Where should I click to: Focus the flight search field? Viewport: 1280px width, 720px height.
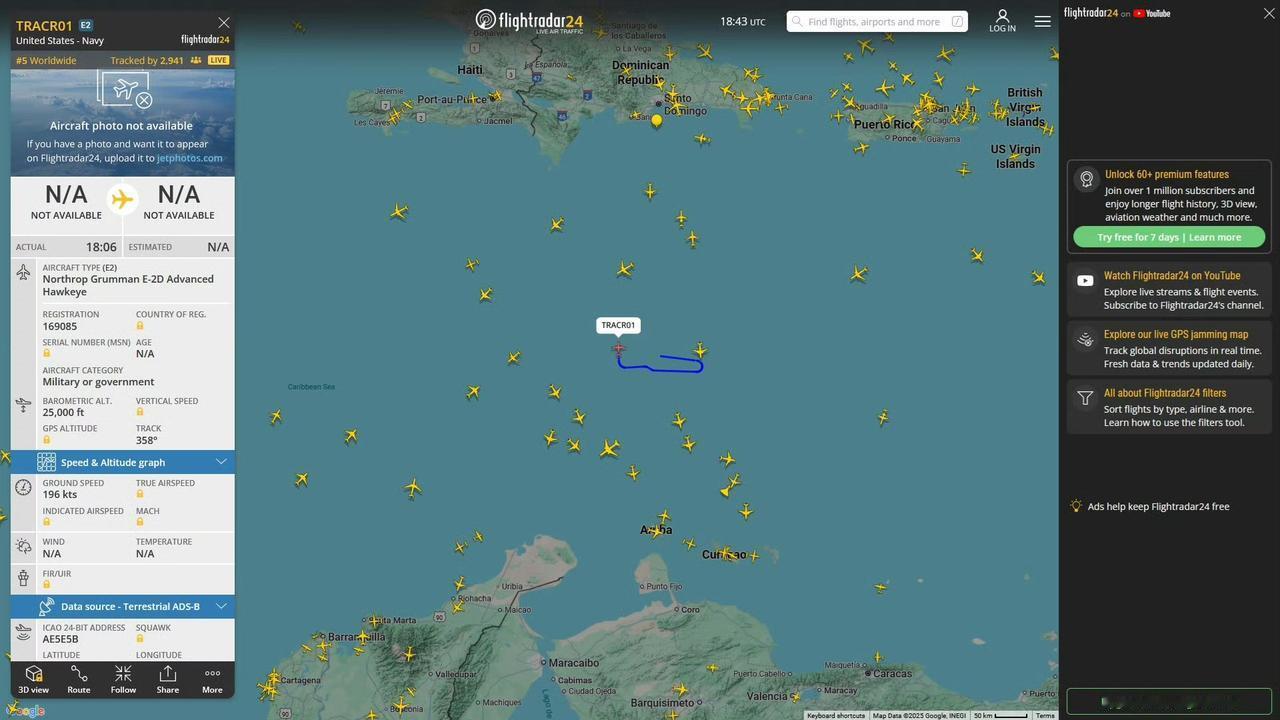(x=877, y=21)
